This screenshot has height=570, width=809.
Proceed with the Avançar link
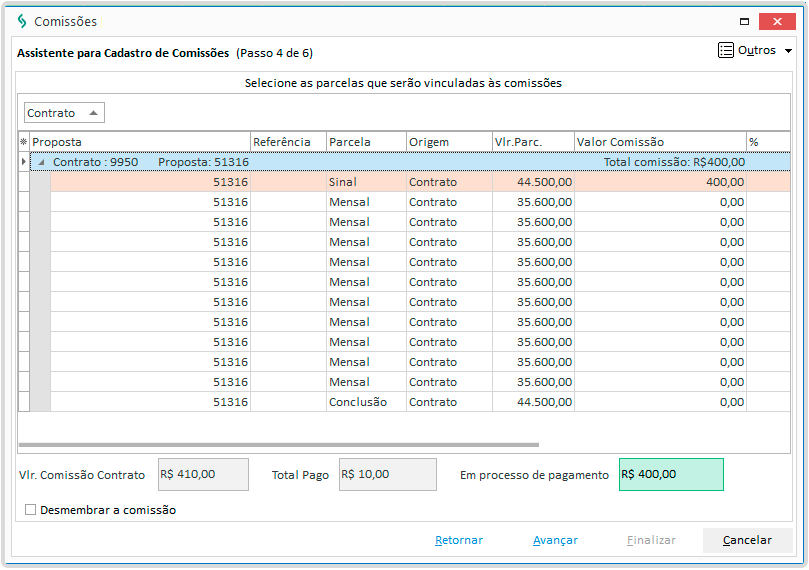[x=555, y=540]
